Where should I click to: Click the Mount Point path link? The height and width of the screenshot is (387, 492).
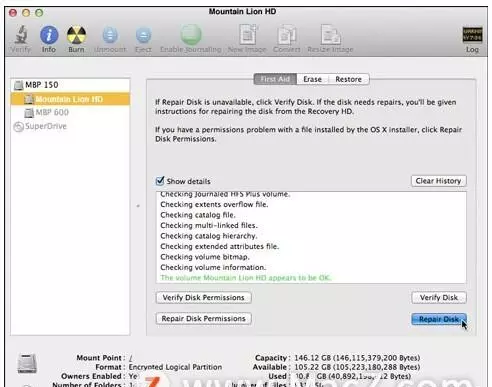131,358
